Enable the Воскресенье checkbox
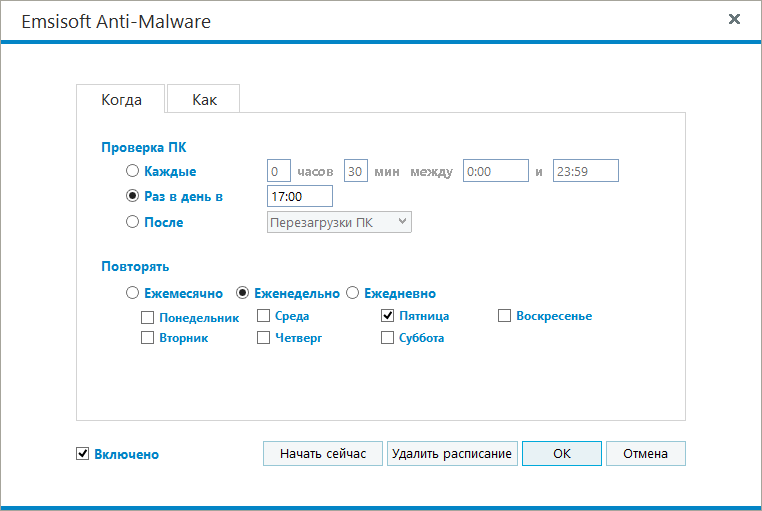 click(x=504, y=316)
